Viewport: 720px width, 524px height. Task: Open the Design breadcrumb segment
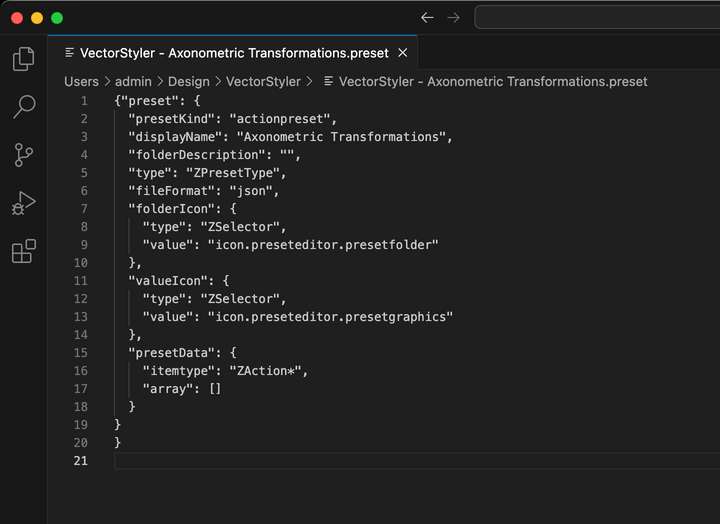pyautogui.click(x=189, y=82)
